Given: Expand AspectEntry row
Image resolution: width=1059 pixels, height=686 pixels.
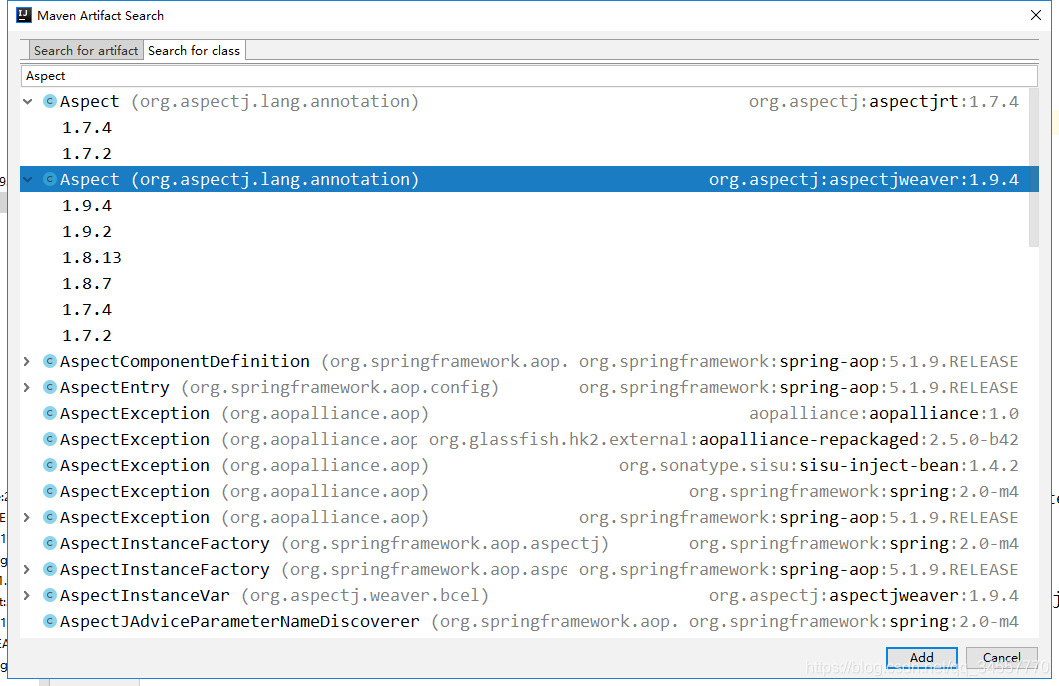Looking at the screenshot, I should click(27, 388).
